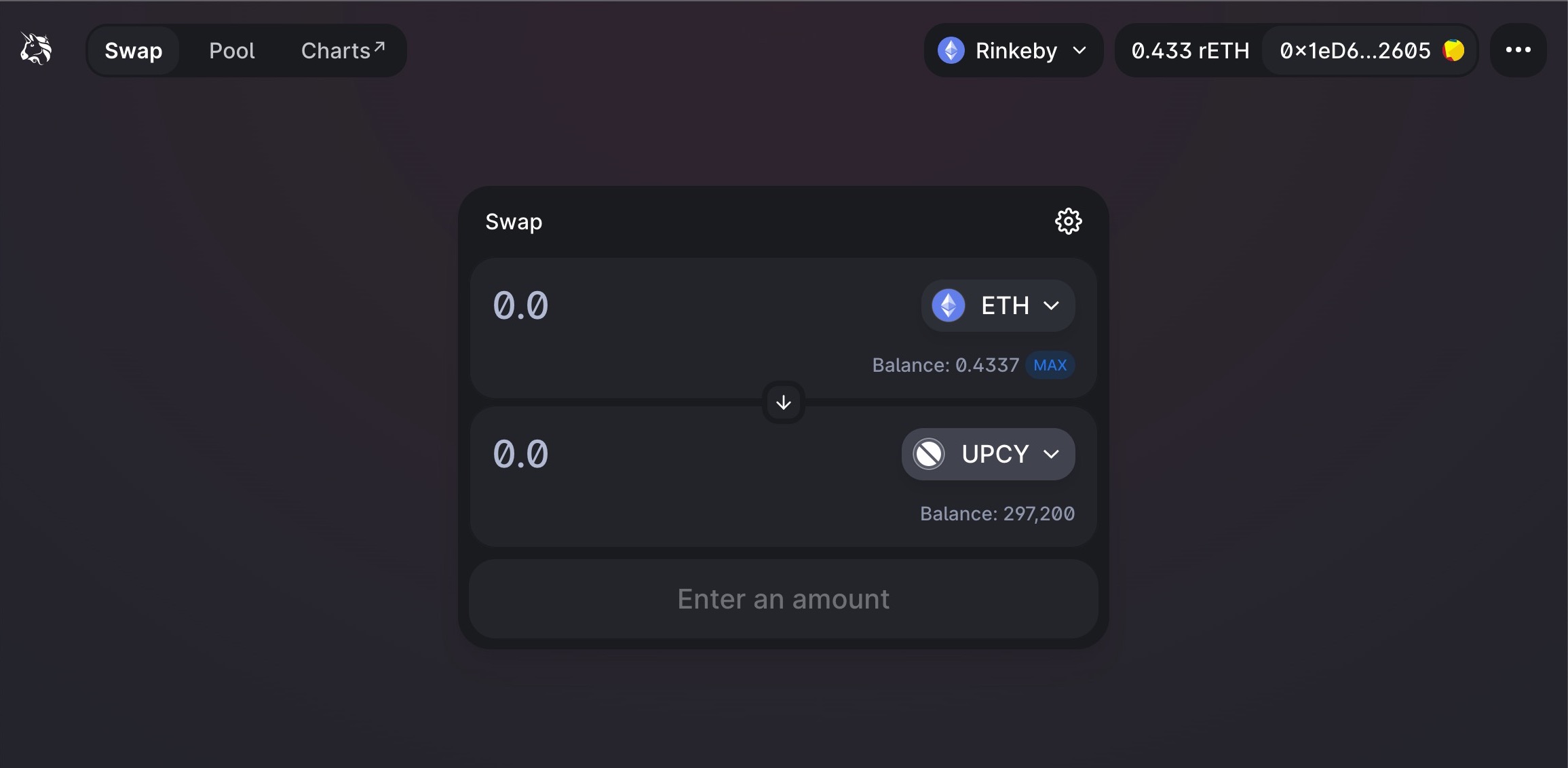Open the ETH token dropdown chevron
The image size is (1568, 768).
coord(1052,306)
